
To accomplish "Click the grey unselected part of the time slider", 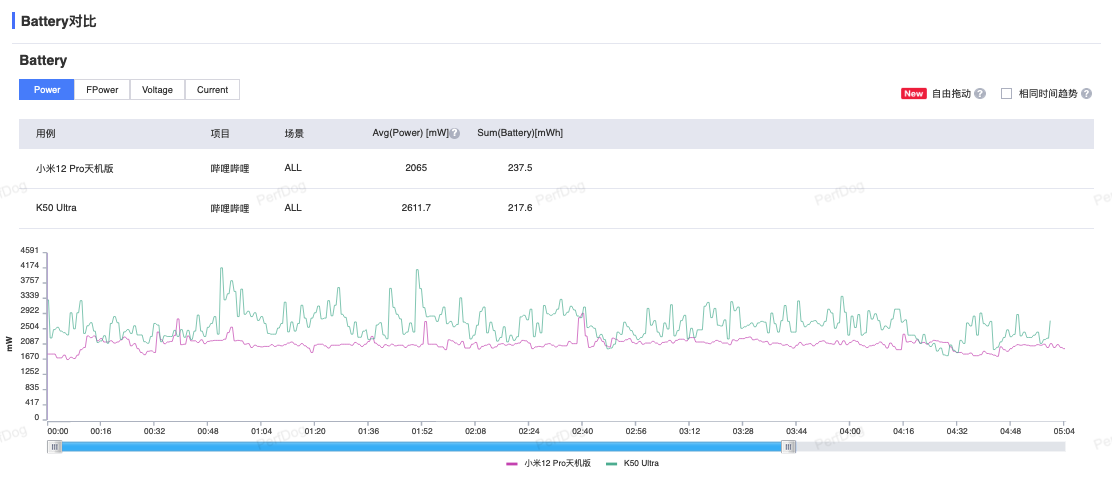I will [x=930, y=447].
